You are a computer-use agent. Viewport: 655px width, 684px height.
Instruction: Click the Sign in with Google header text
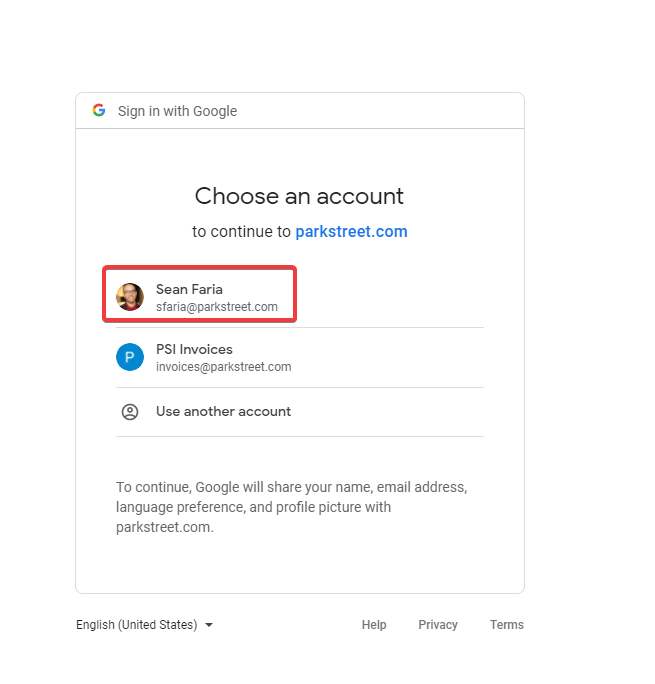[177, 111]
